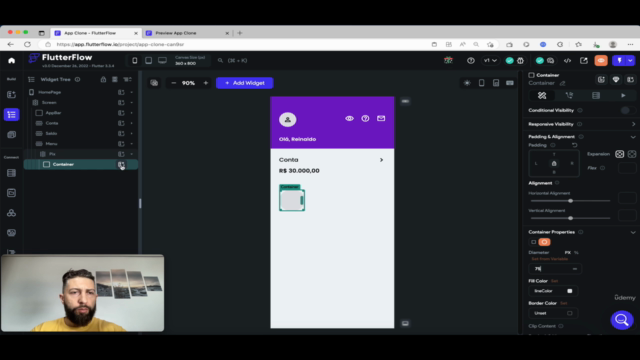Image resolution: width=640 pixels, height=360 pixels.
Task: Show device frame phone icon in canvas toolbar
Action: click(482, 83)
